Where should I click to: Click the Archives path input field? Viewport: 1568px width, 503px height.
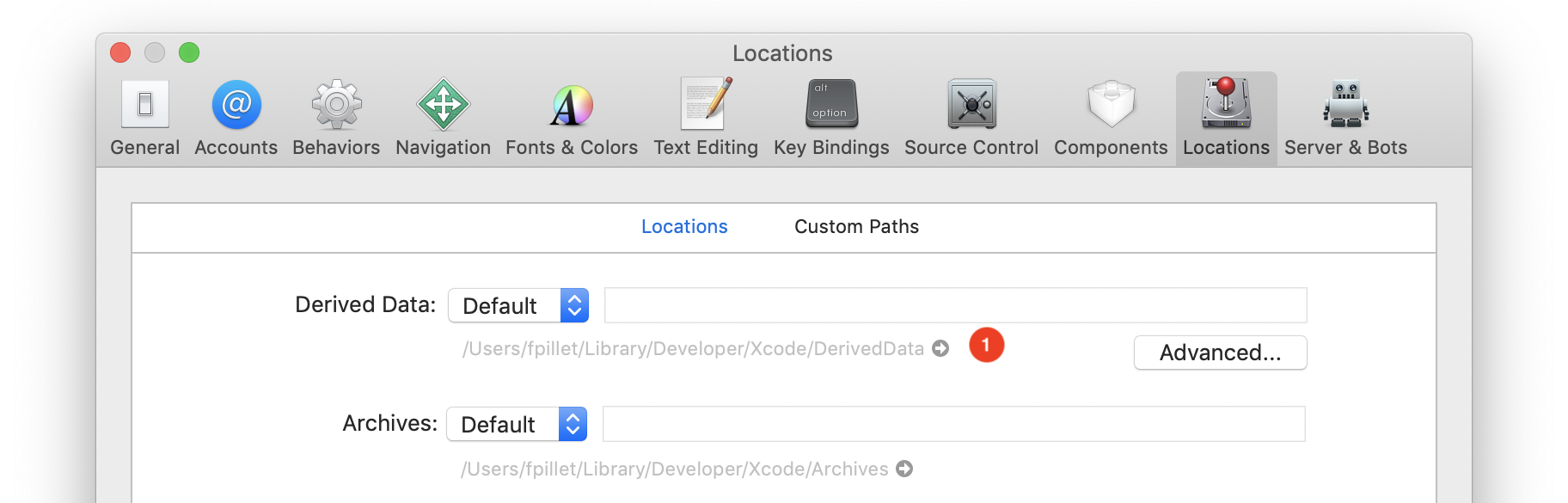coord(954,424)
